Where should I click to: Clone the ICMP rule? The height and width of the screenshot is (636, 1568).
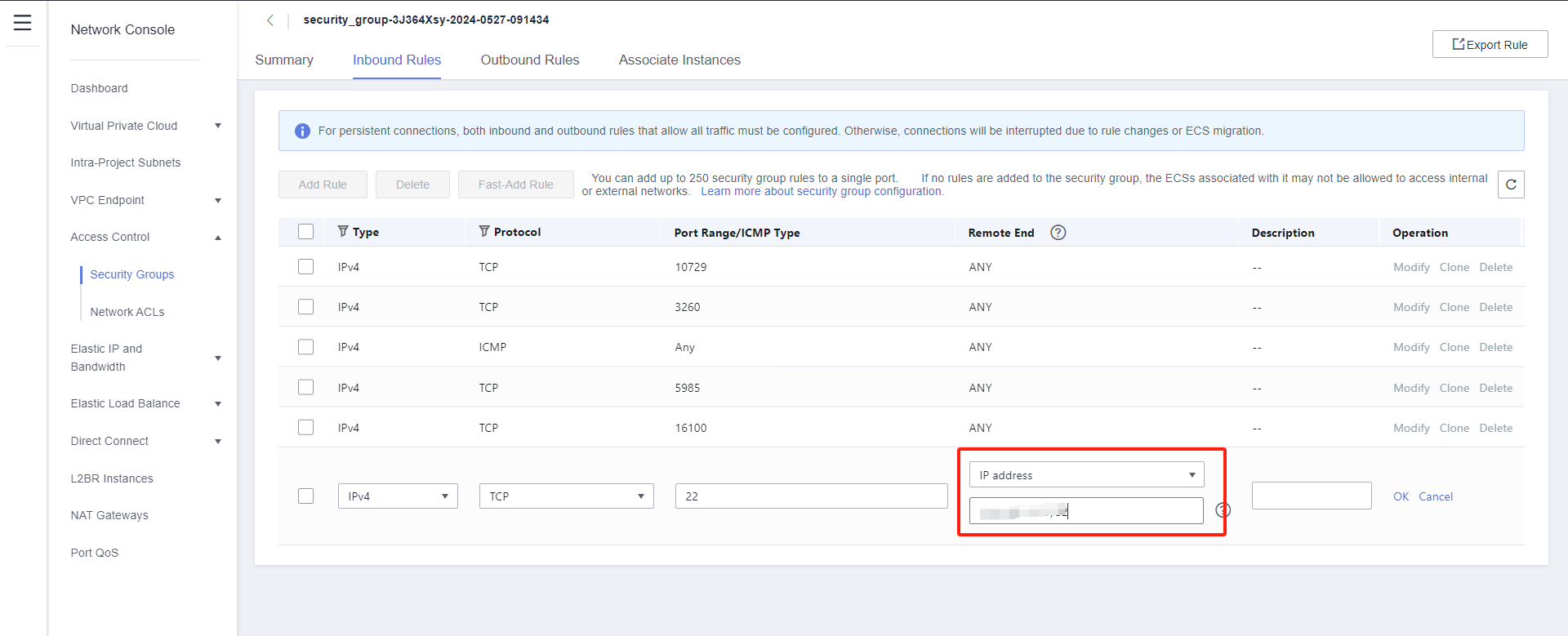(1454, 347)
